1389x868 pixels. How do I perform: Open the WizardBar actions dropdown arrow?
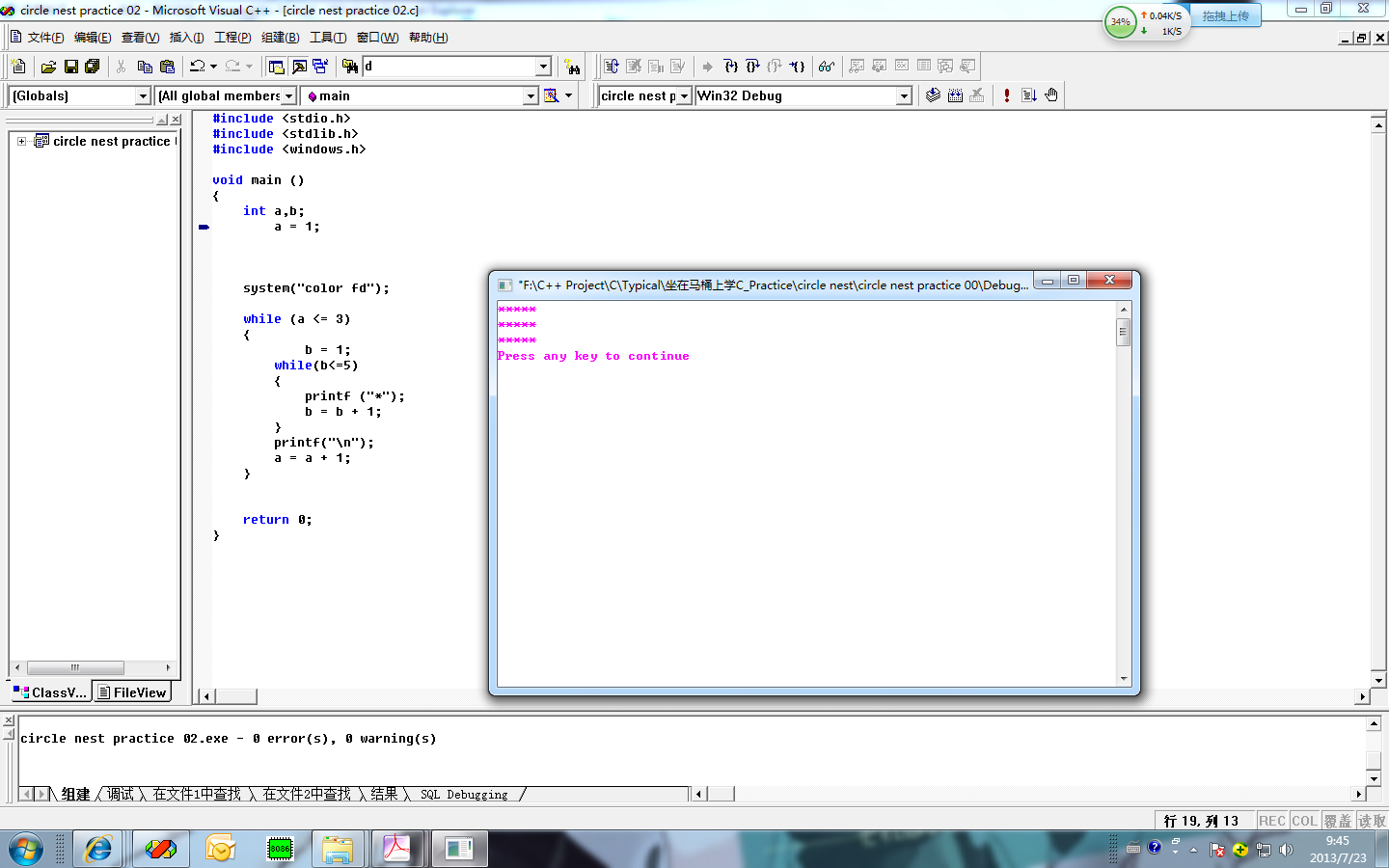pyautogui.click(x=569, y=95)
